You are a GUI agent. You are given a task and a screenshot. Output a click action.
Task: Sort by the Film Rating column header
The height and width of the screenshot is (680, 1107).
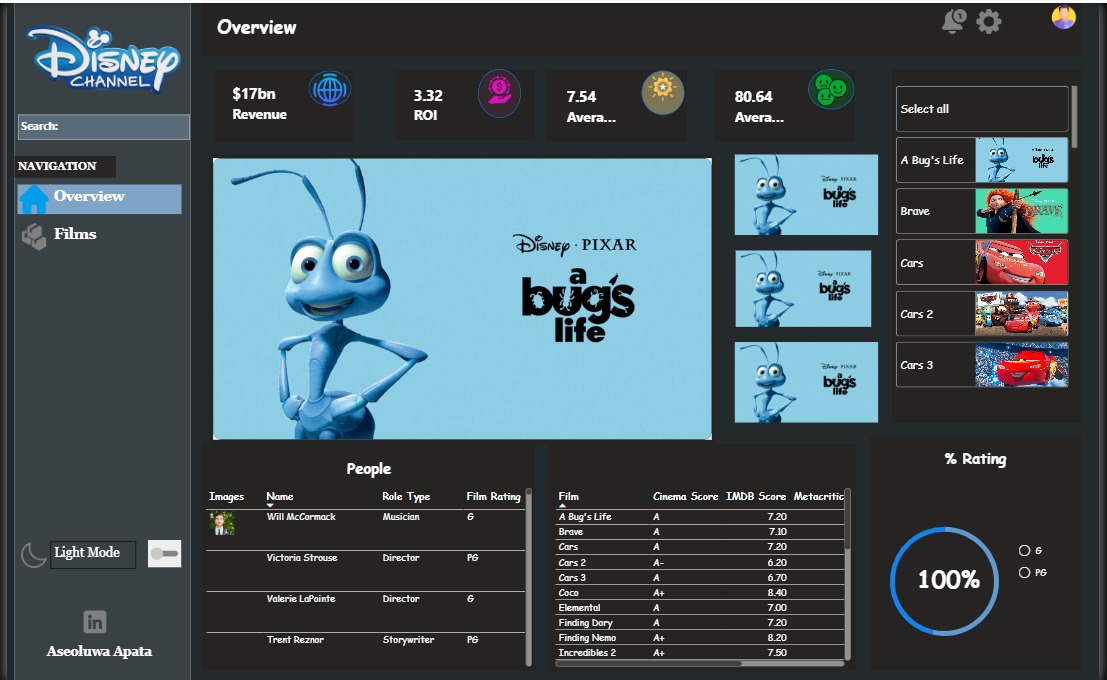pyautogui.click(x=493, y=496)
